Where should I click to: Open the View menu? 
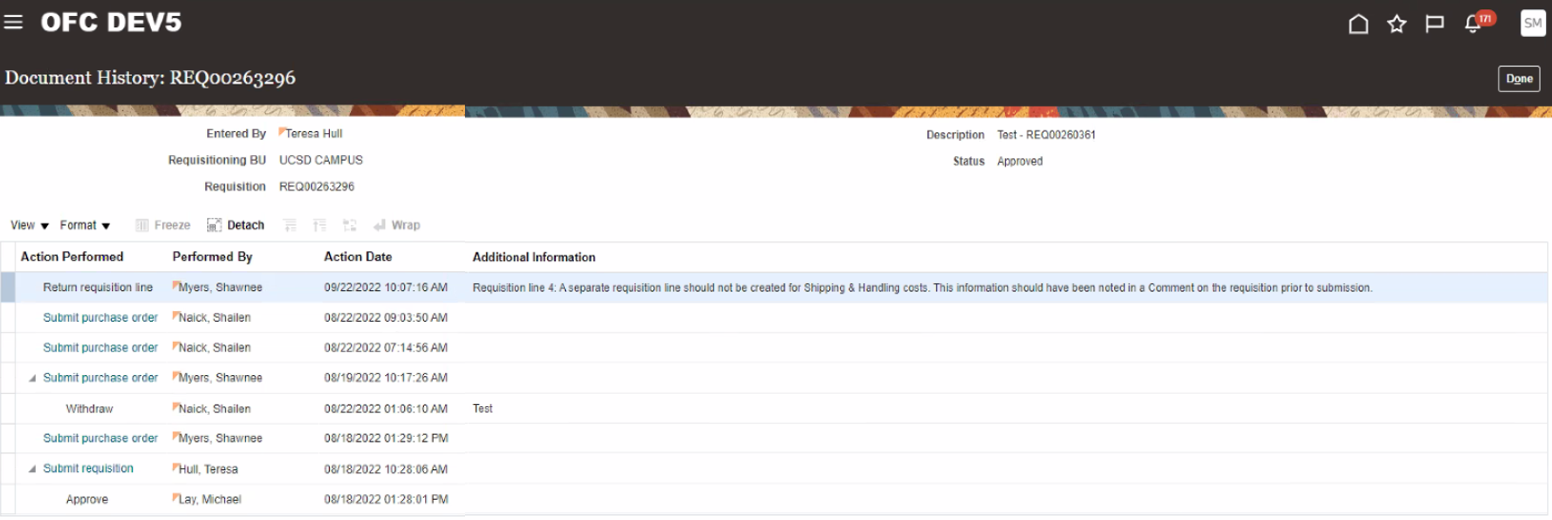click(x=30, y=225)
